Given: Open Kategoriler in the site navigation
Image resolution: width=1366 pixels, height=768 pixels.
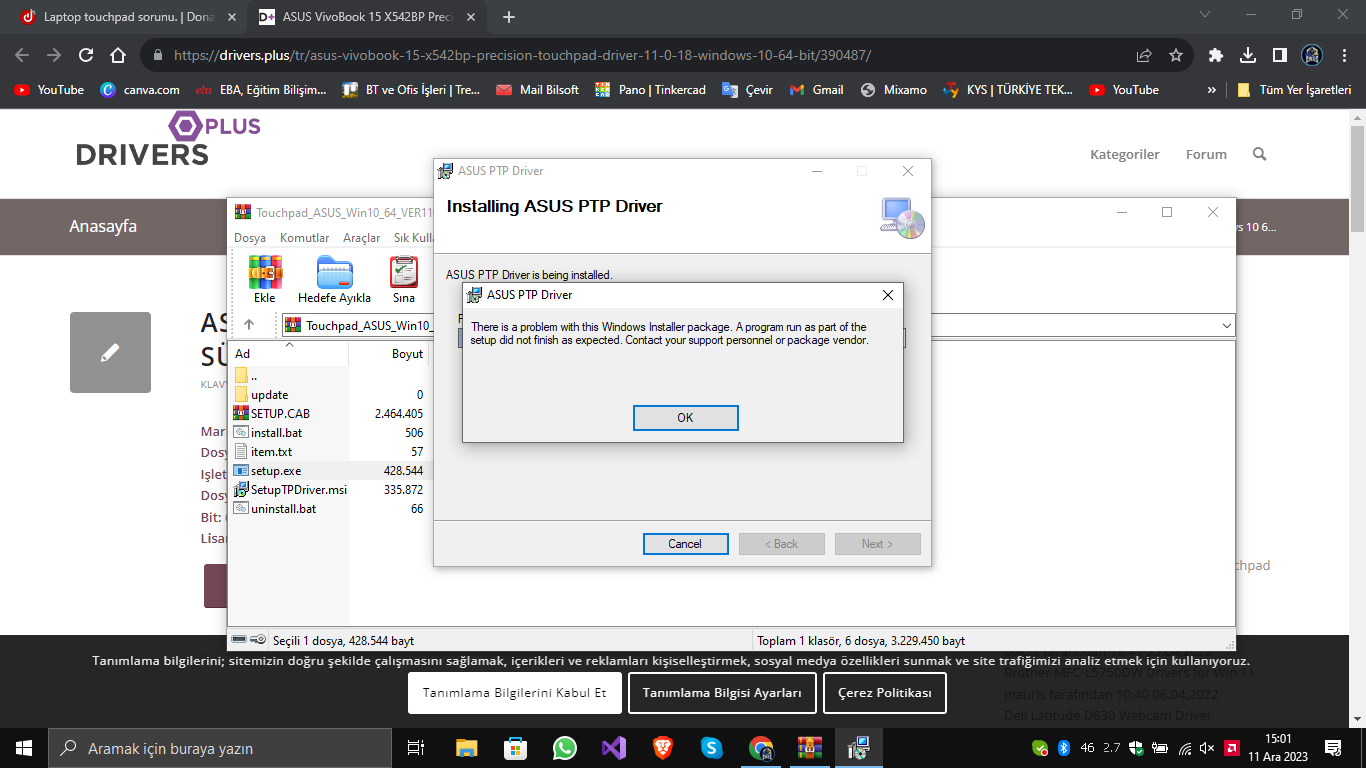Looking at the screenshot, I should pos(1125,154).
